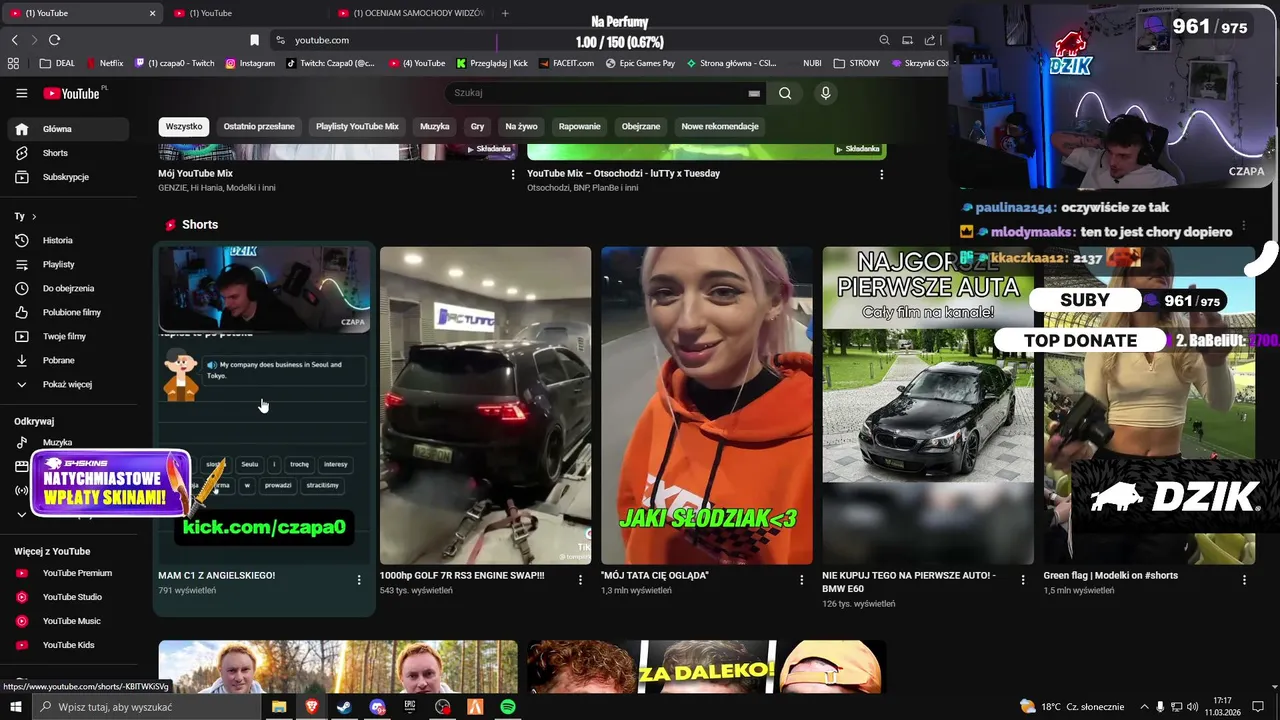Open the Instagram bookmark

click(x=250, y=63)
